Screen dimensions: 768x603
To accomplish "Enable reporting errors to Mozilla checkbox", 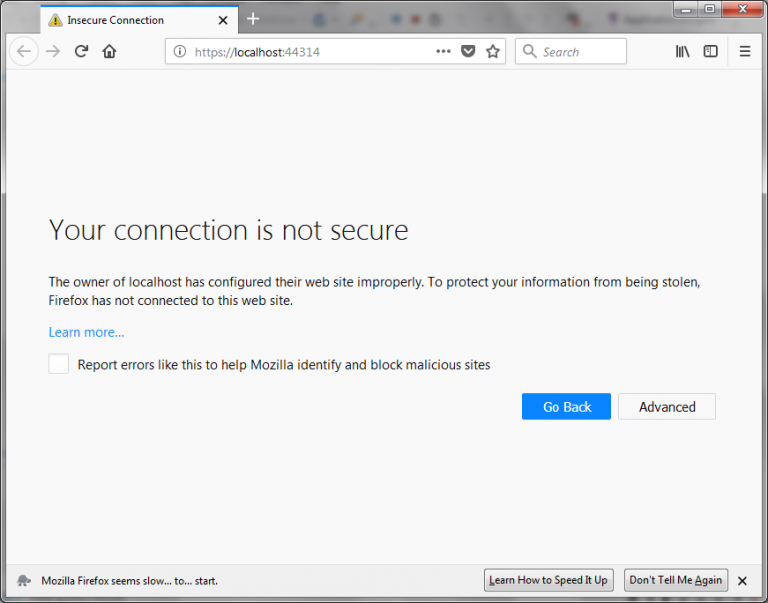I will point(59,365).
